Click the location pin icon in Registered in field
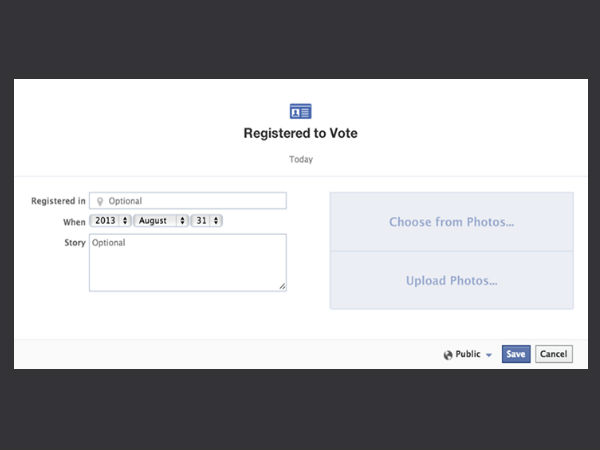Image resolution: width=600 pixels, height=450 pixels. coord(99,201)
